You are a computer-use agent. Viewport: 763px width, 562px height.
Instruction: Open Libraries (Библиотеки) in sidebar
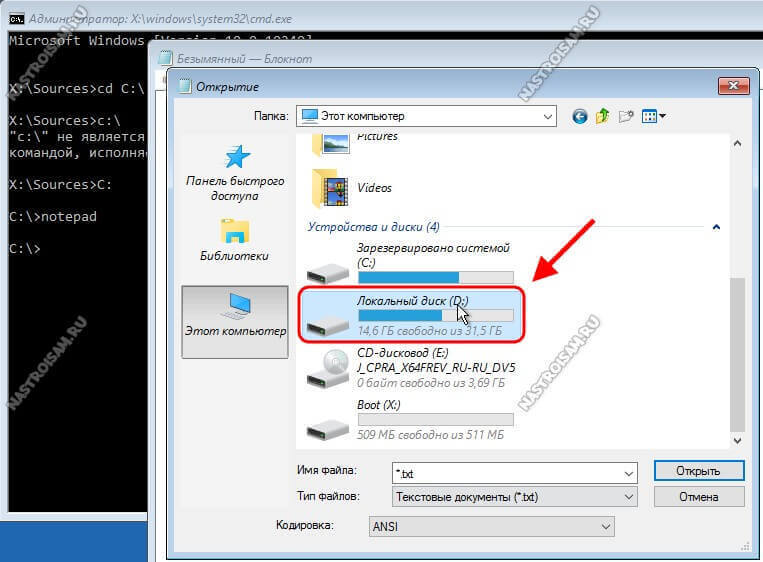(235, 240)
